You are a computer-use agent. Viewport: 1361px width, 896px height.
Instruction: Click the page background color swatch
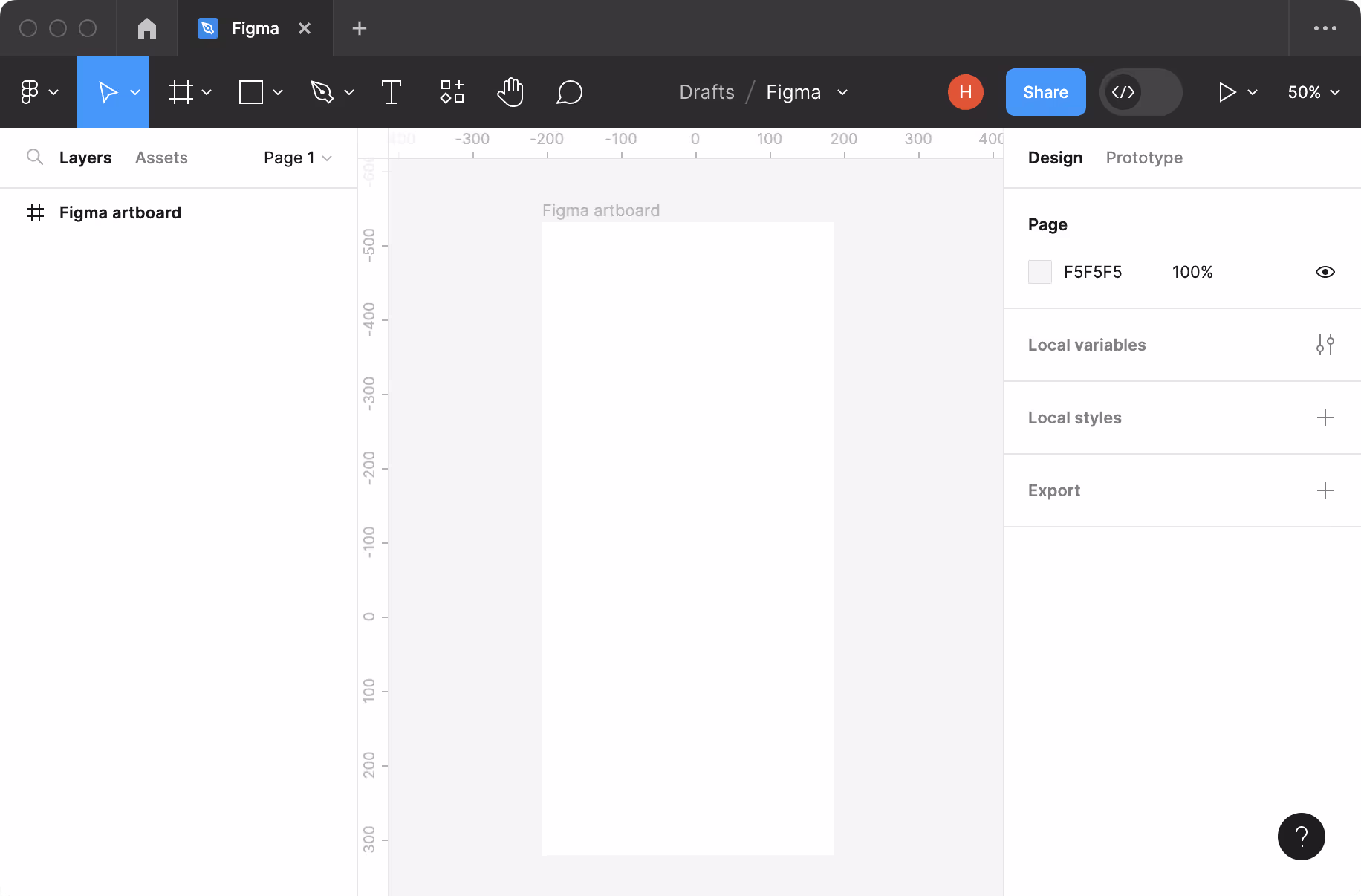1040,272
